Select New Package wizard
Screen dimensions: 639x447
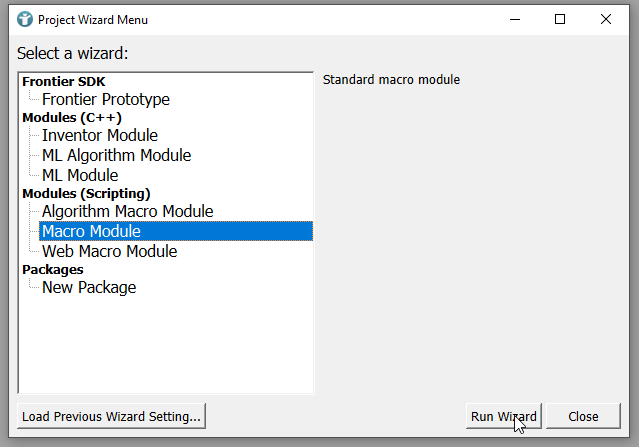click(x=89, y=287)
